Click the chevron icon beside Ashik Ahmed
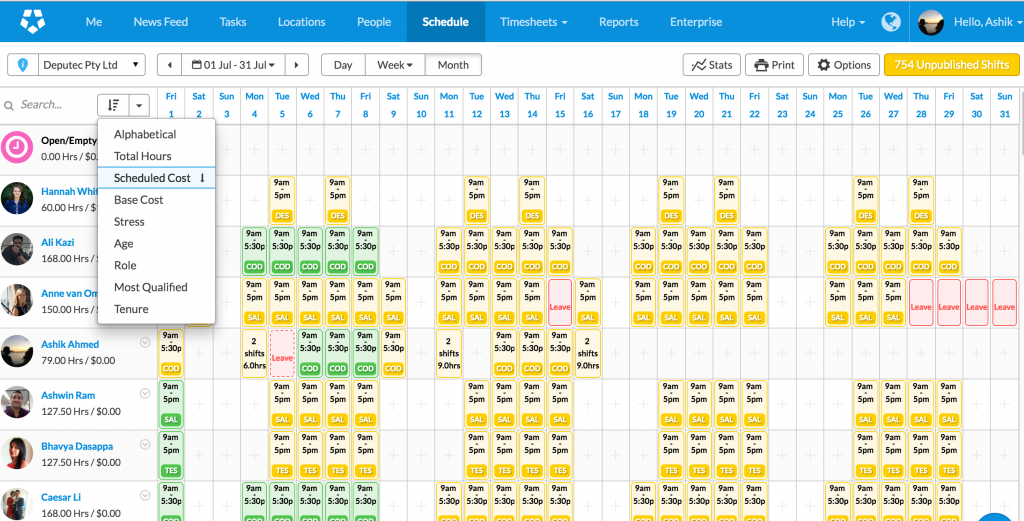 145,343
